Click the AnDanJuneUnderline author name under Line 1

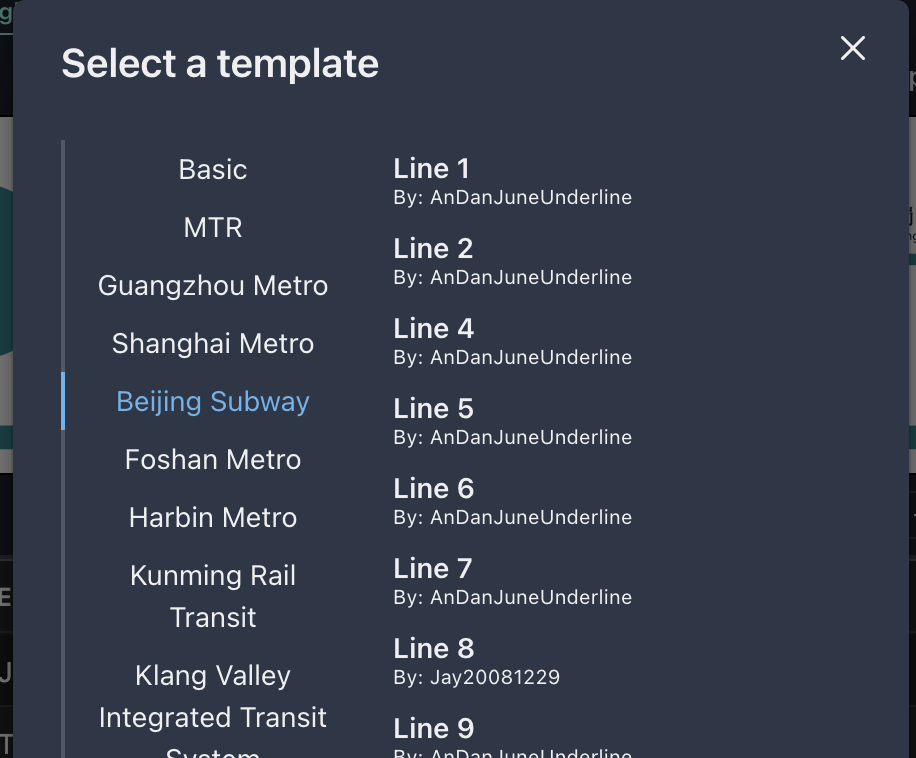click(512, 197)
